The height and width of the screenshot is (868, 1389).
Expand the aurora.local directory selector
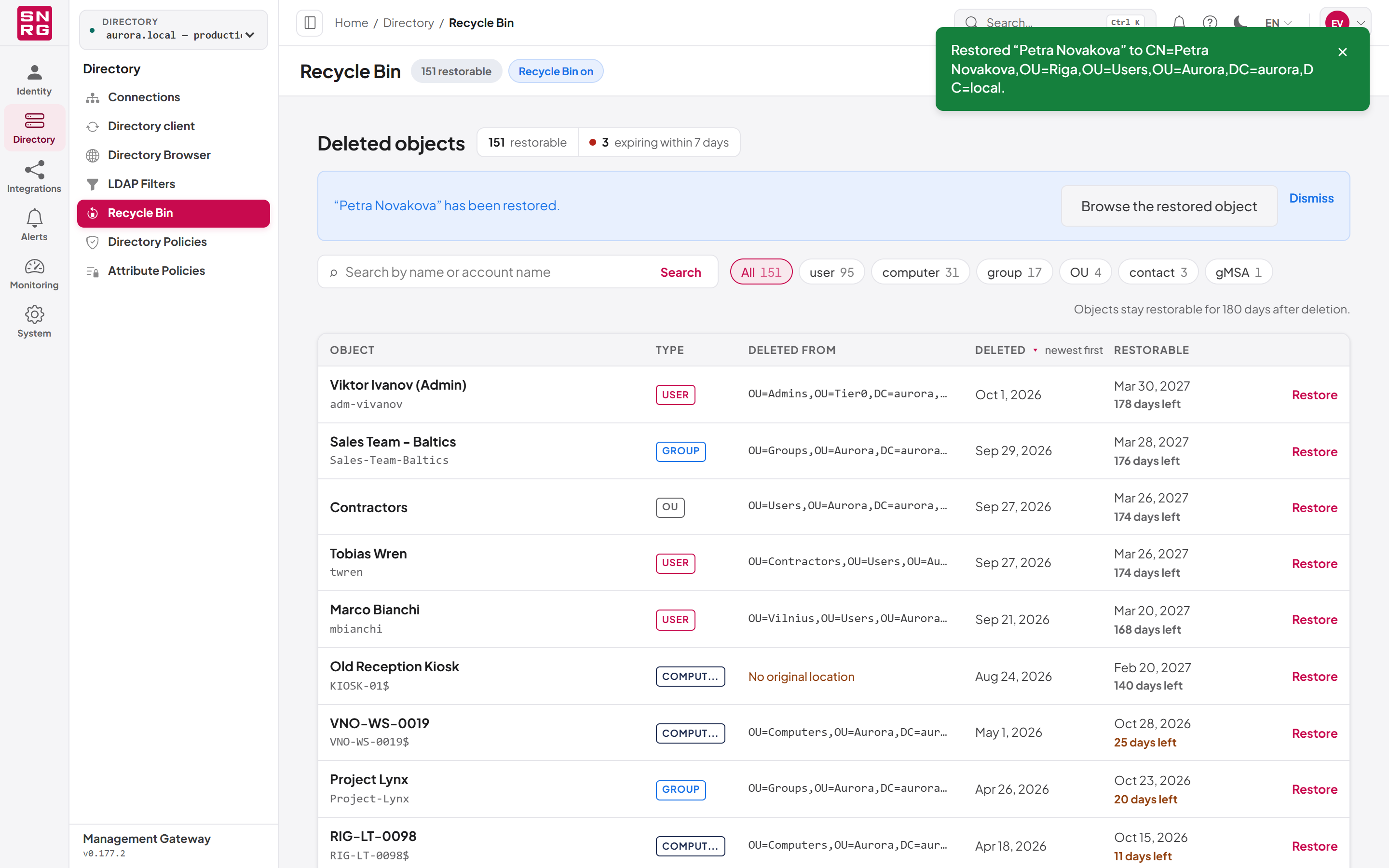tap(173, 29)
